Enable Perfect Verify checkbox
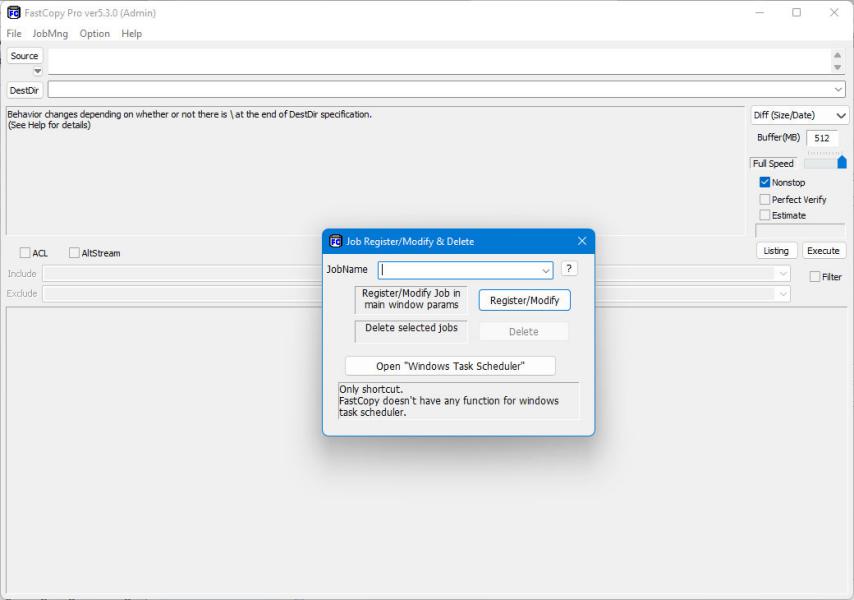This screenshot has height=600, width=854. tap(765, 199)
